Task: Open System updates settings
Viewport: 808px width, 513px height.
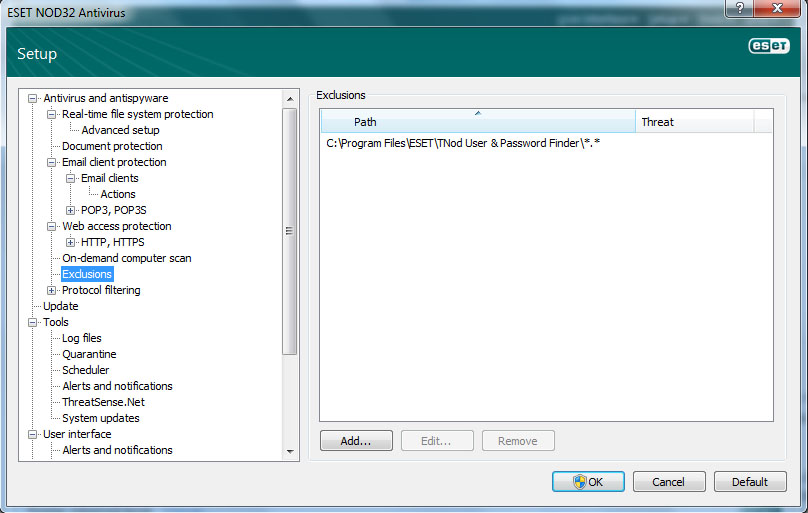Action: point(100,418)
